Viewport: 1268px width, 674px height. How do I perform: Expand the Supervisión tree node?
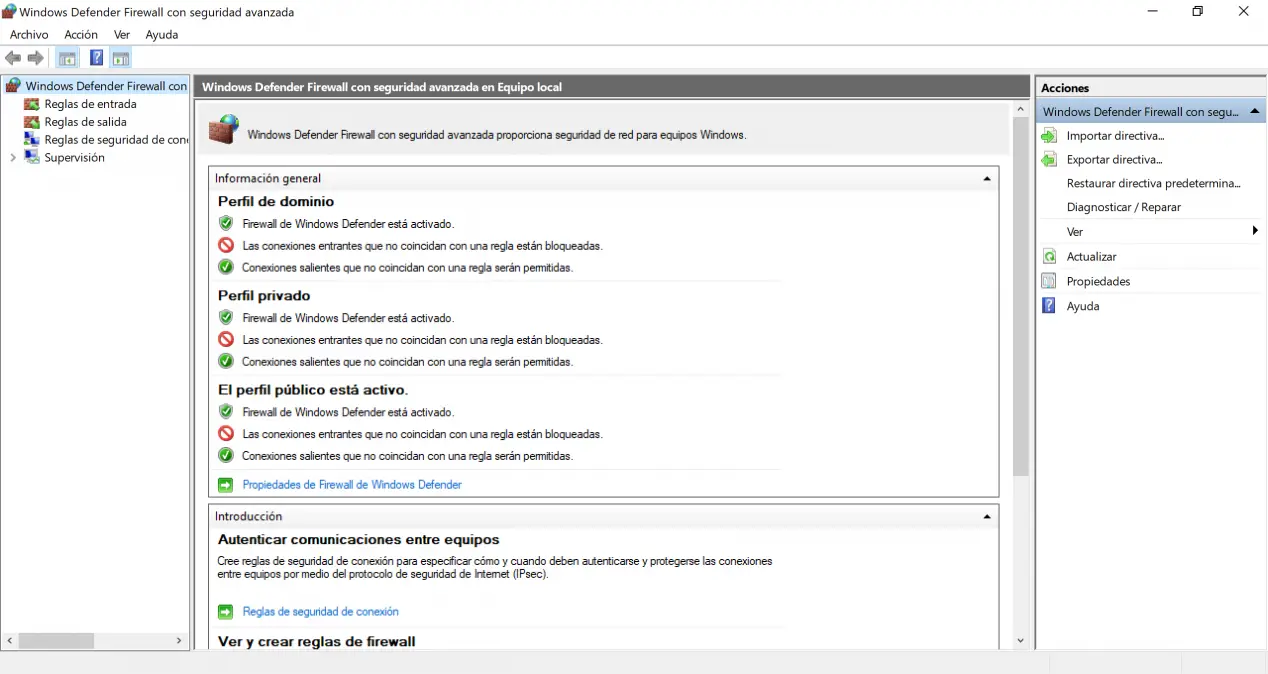[x=13, y=158]
